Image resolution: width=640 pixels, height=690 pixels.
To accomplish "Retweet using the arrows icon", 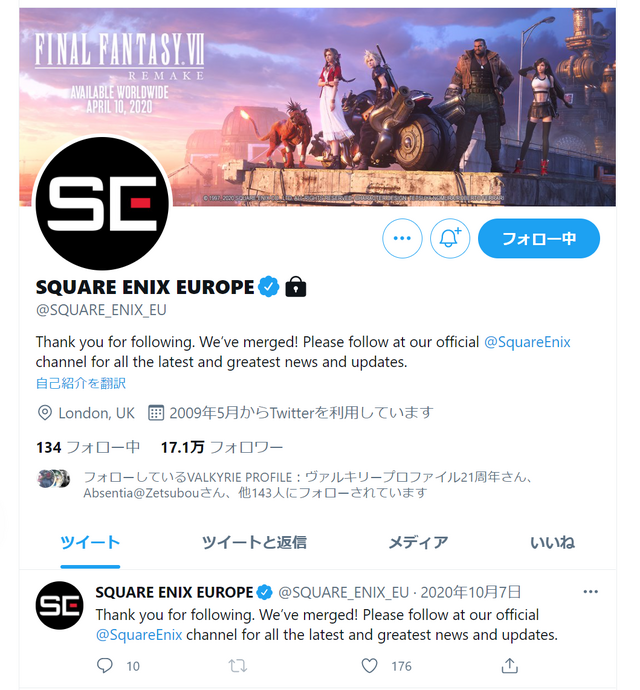I will tap(238, 666).
